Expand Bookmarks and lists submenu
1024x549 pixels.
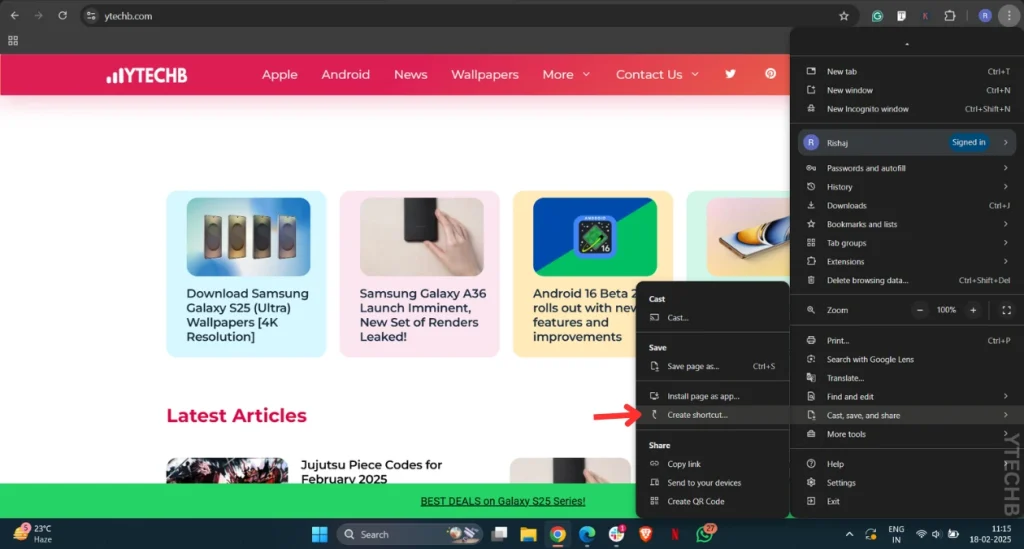pyautogui.click(x=906, y=224)
